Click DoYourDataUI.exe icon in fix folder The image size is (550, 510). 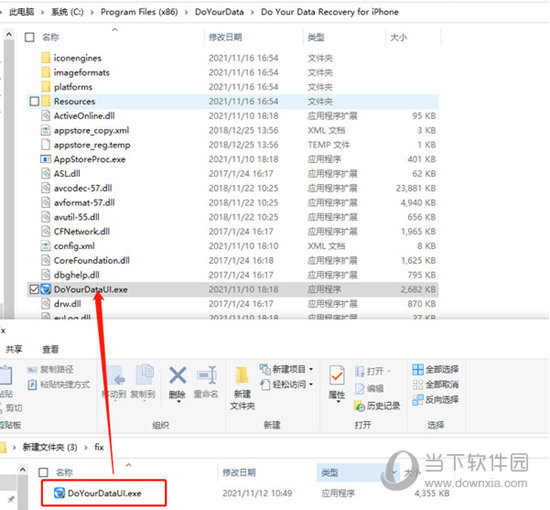pyautogui.click(x=59, y=493)
